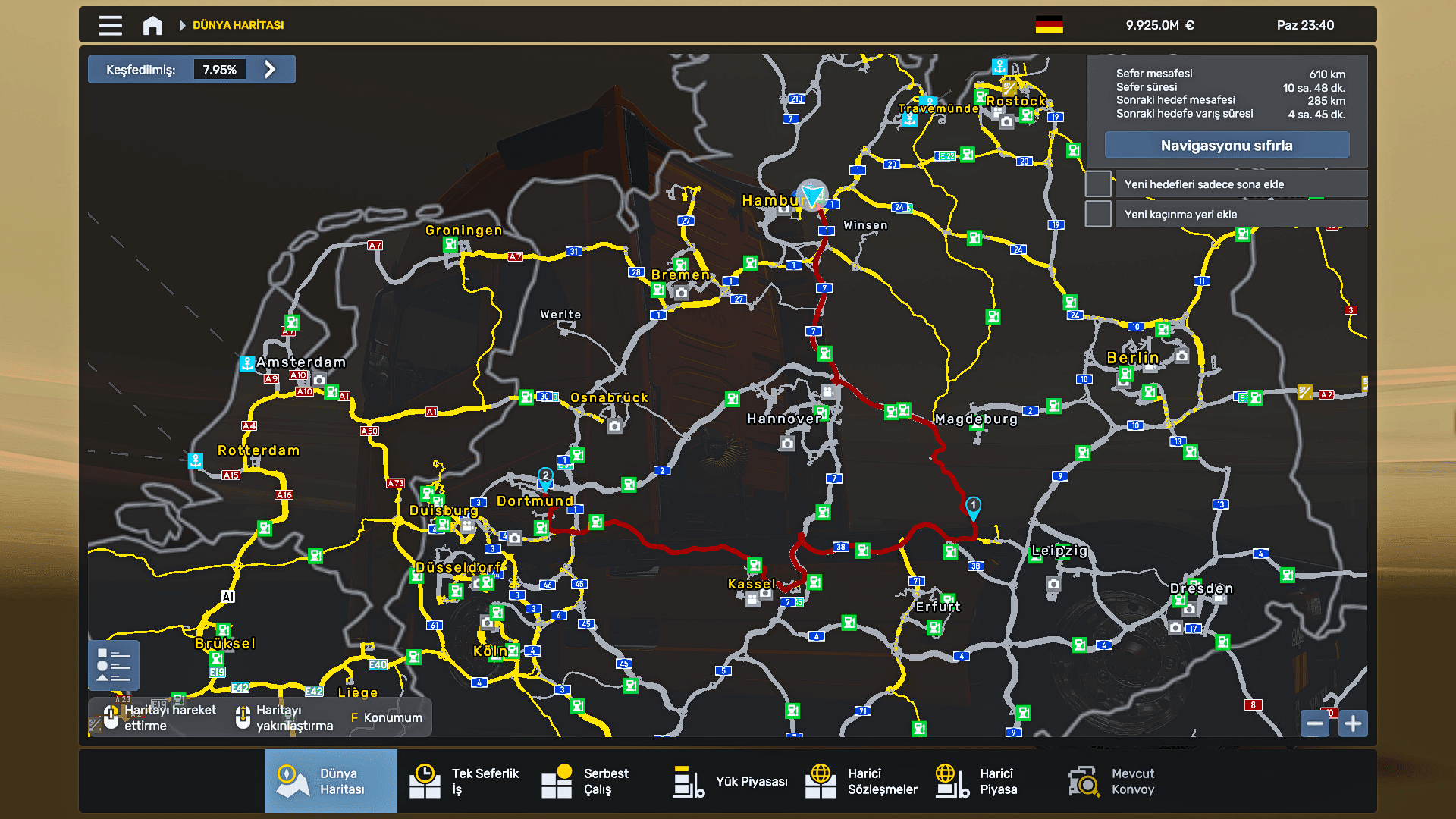This screenshot has height=819, width=1456.
Task: Open the Dünya Haritası tab
Action: (x=331, y=781)
